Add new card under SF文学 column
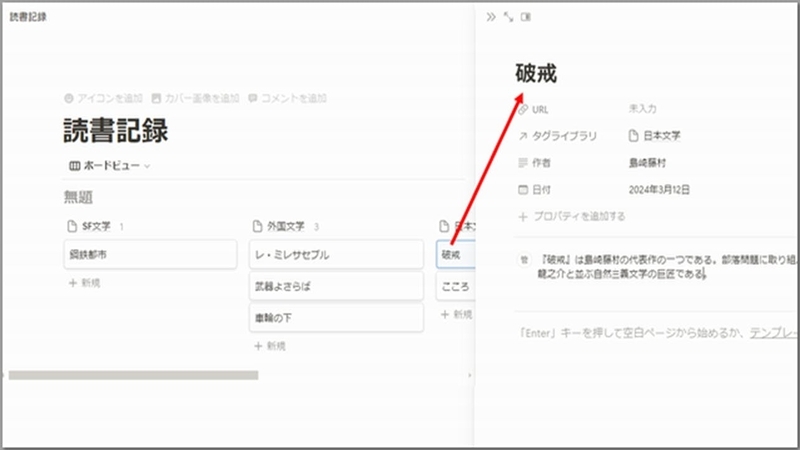Image resolution: width=800 pixels, height=450 pixels. coord(85,283)
